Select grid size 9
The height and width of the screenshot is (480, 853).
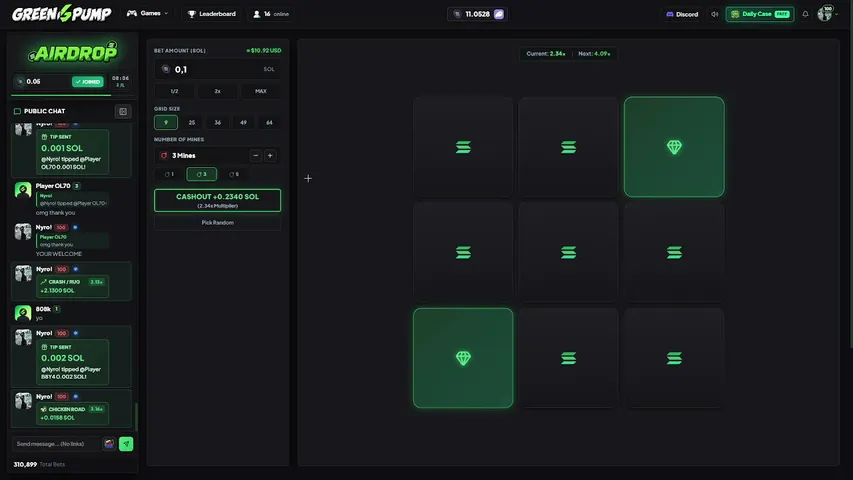166,122
